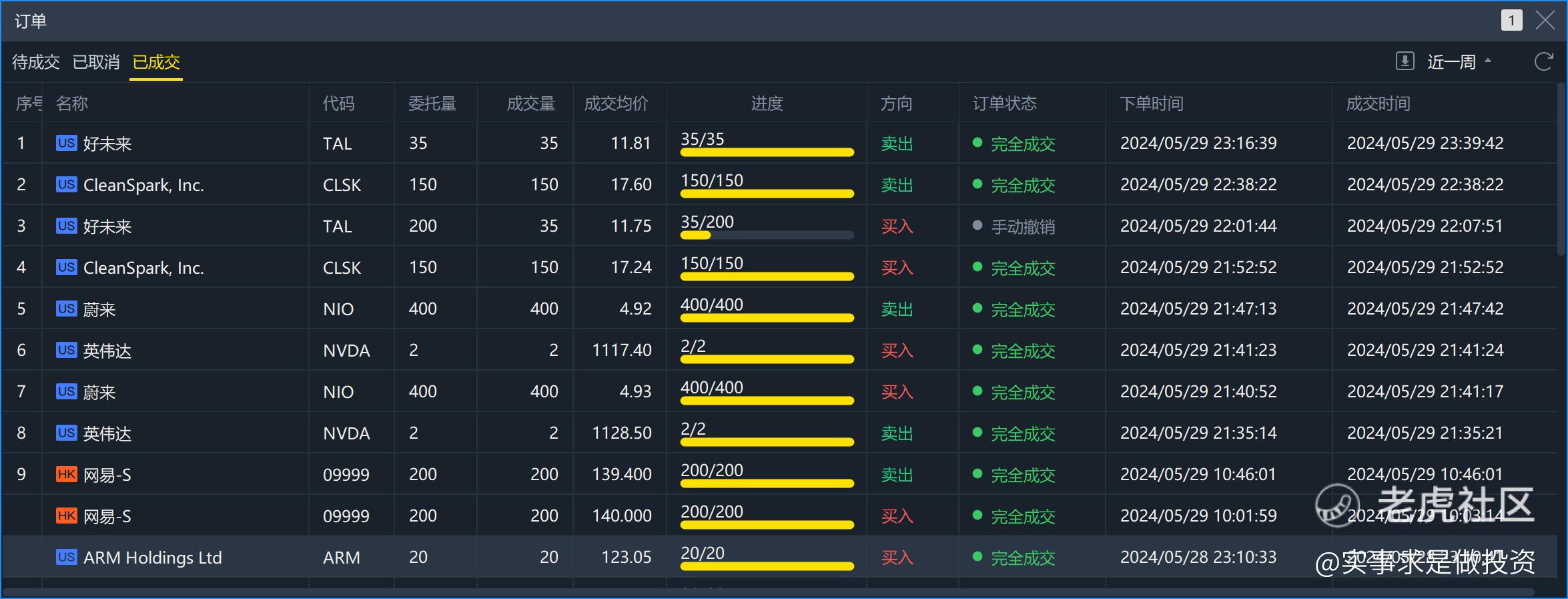Select the 已成交 tab
1568x599 pixels.
point(156,62)
